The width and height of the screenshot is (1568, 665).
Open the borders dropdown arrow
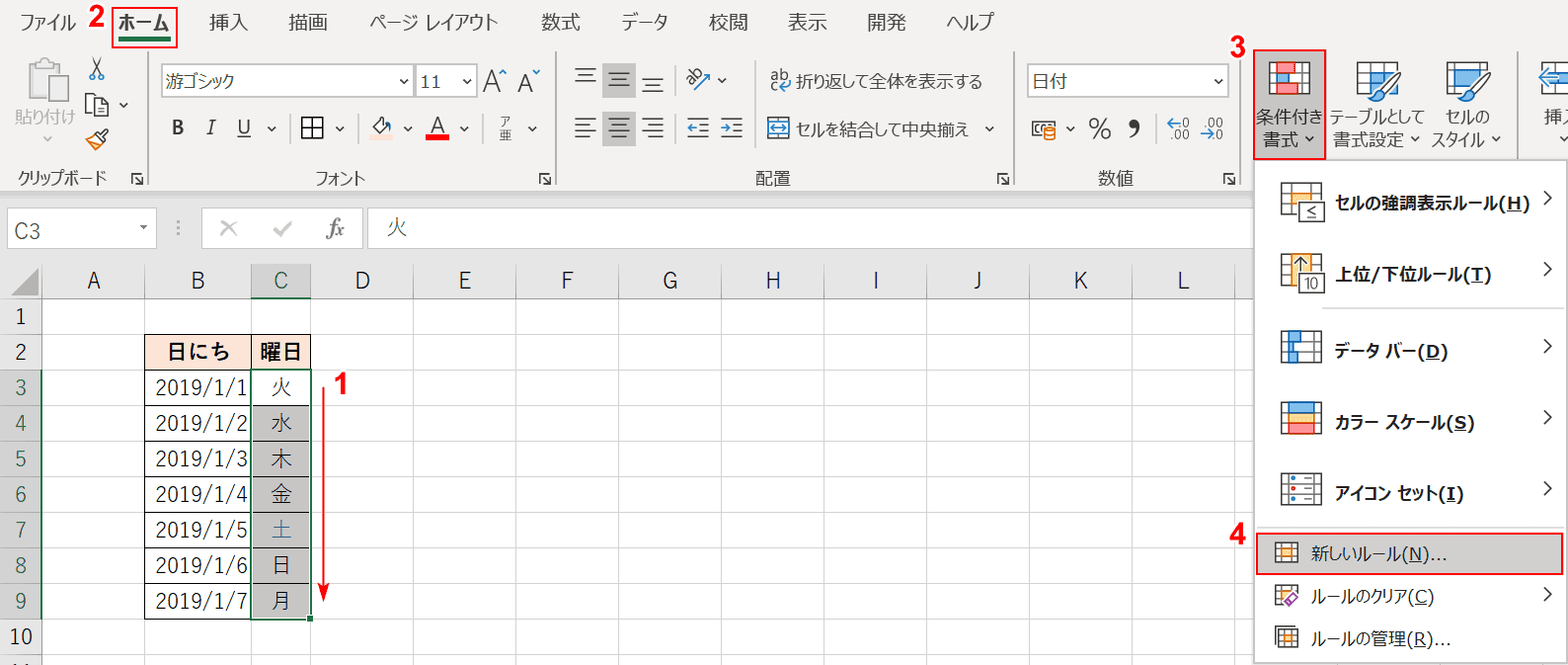pos(340,128)
